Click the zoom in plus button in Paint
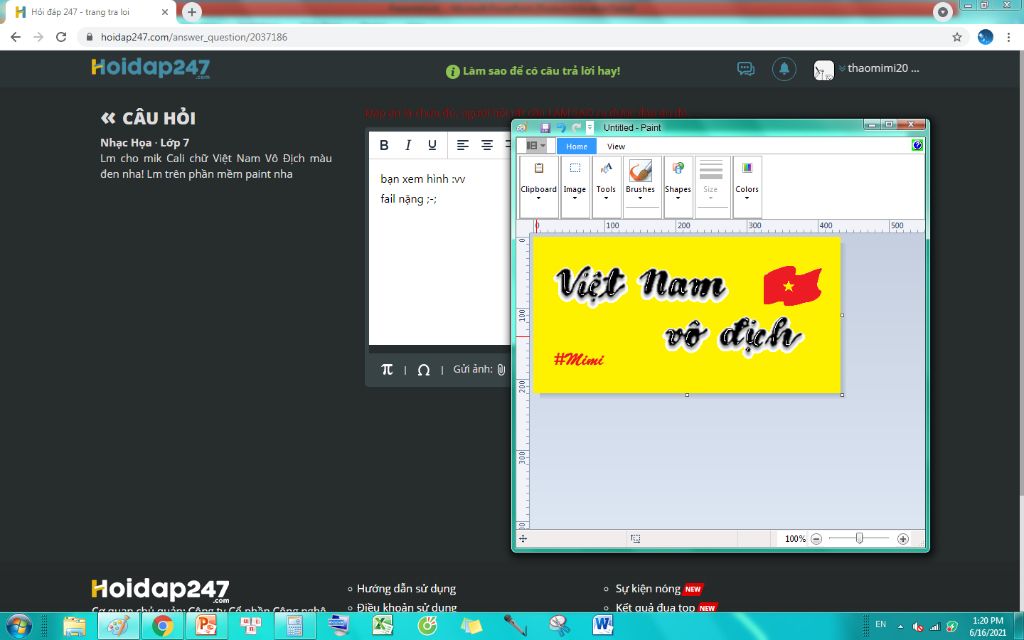1024x640 pixels. 903,539
